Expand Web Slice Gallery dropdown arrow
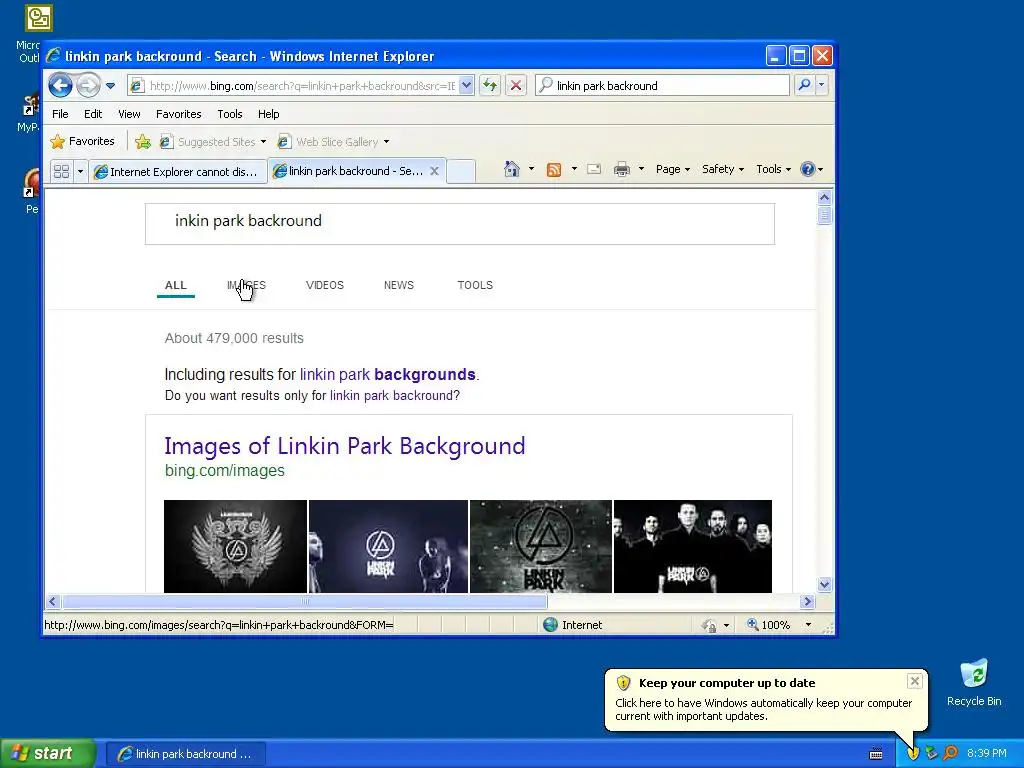Image resolution: width=1024 pixels, height=768 pixels. click(x=386, y=142)
